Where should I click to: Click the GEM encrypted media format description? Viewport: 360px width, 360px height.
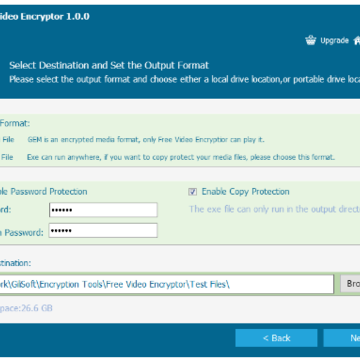(146, 140)
